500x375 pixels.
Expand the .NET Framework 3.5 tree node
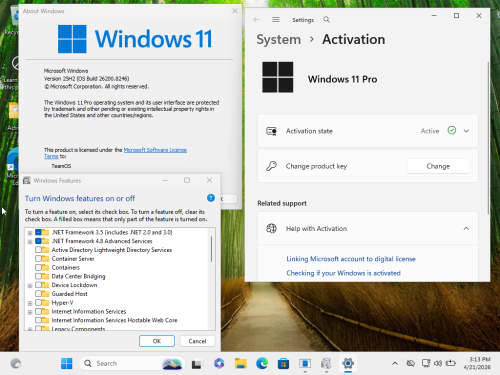tap(30, 233)
